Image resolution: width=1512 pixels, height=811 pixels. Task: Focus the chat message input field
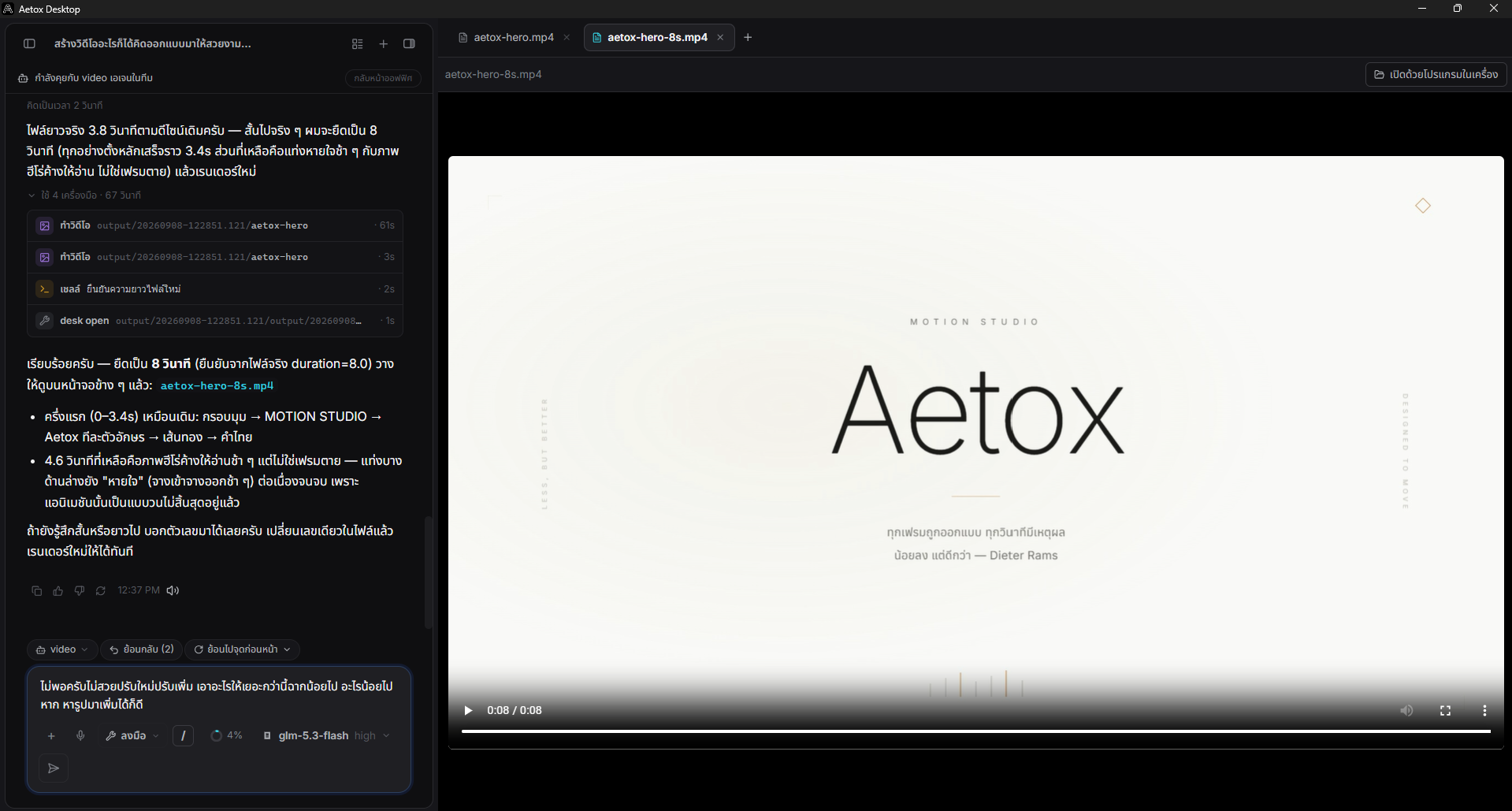[218, 695]
